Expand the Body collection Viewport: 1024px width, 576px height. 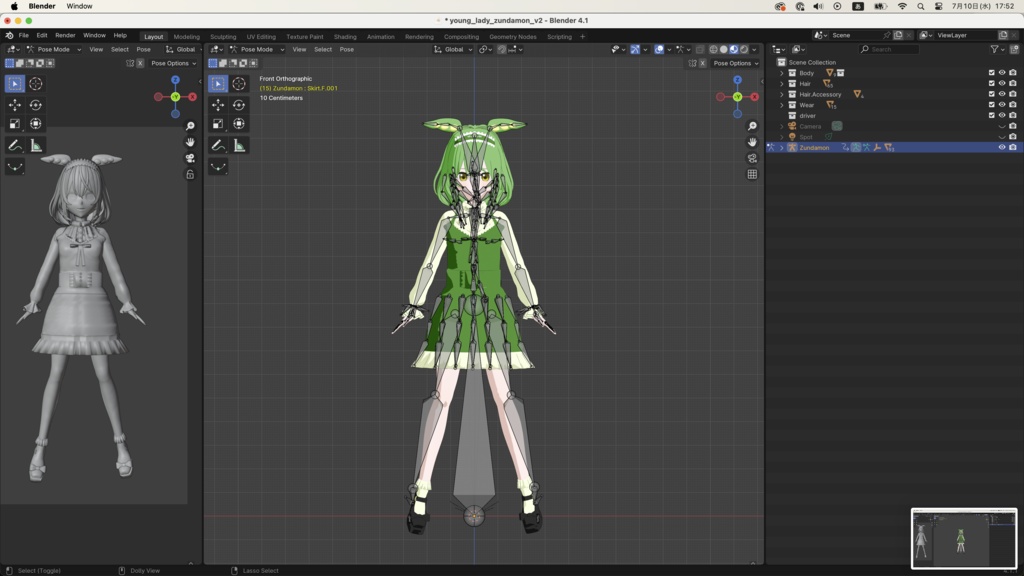[782, 73]
